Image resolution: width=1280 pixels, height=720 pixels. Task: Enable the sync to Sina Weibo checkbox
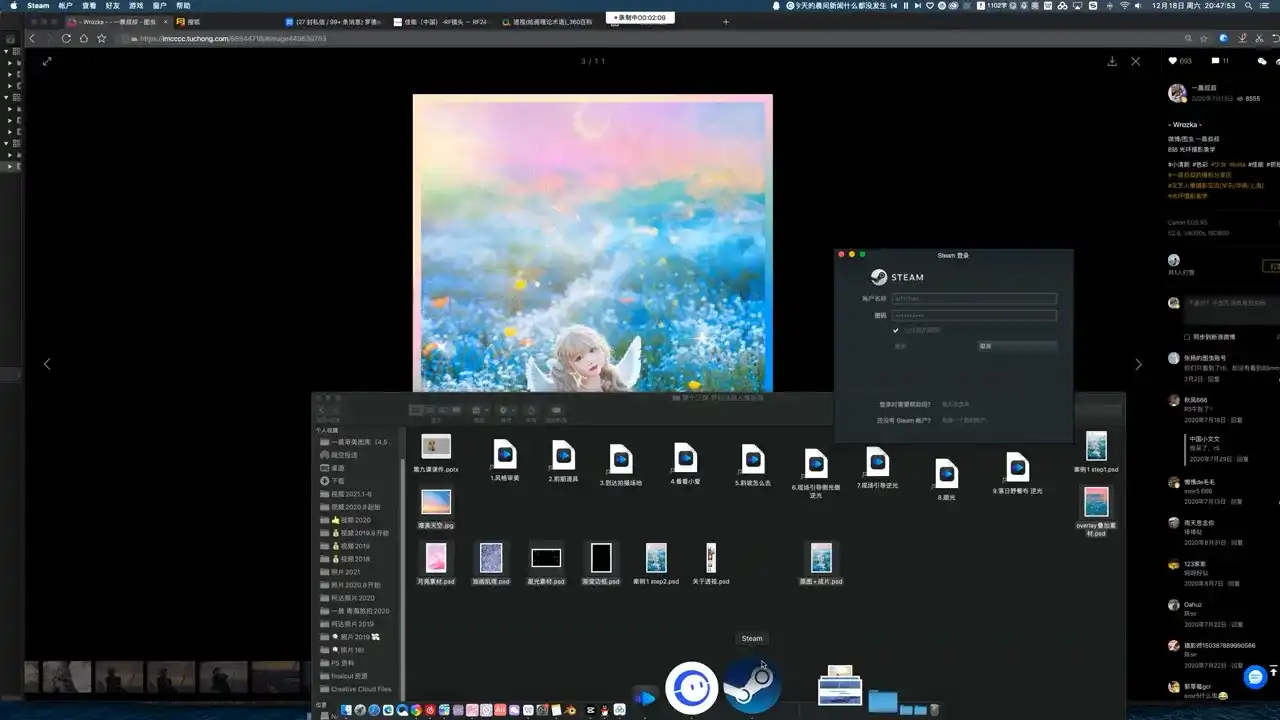(x=1187, y=337)
